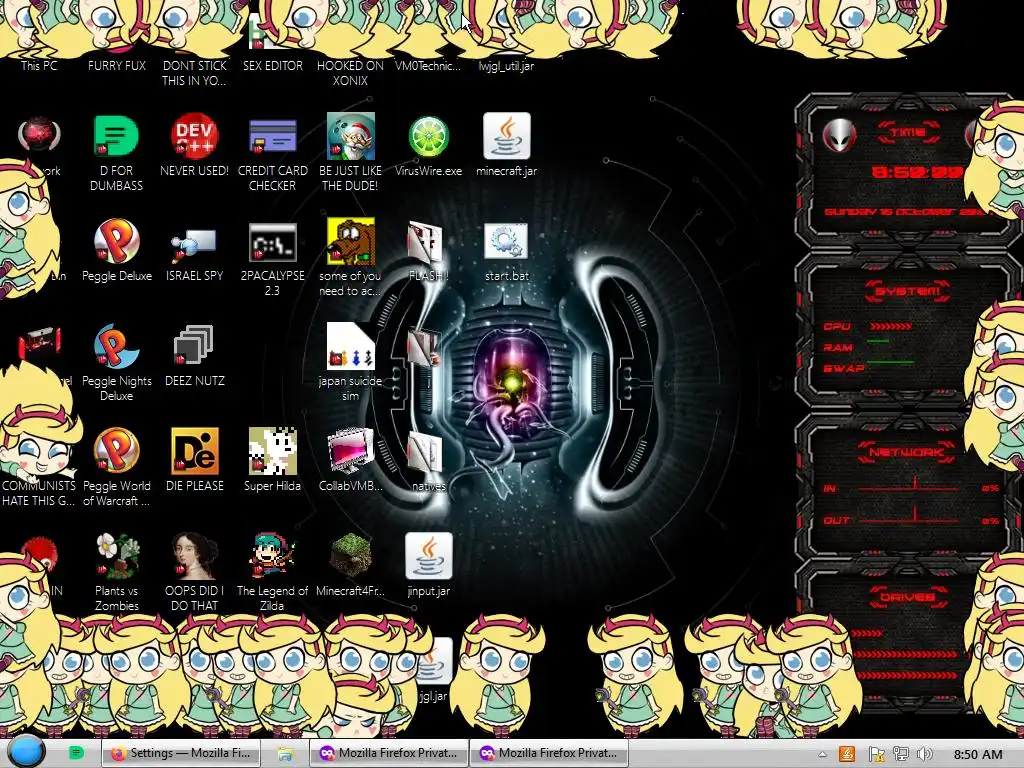Select the BE JUST LIKE THE DUDE! icon

coord(351,136)
